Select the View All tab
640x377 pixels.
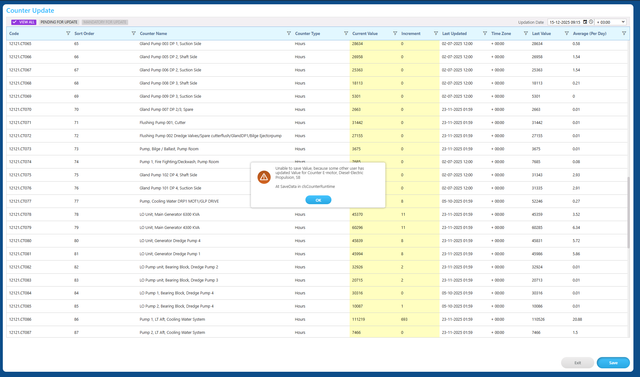[x=24, y=22]
